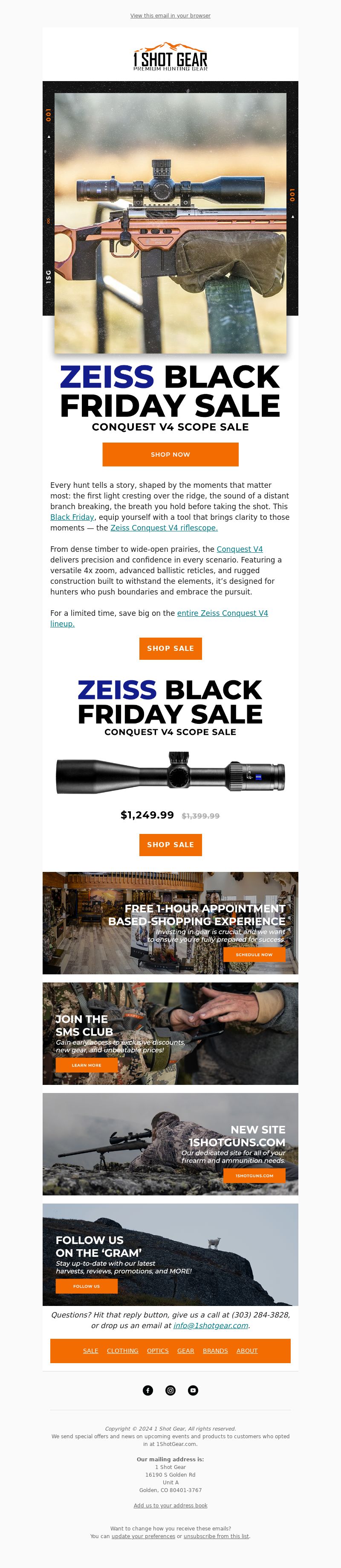Open the Instagram social icon
The height and width of the screenshot is (1568, 341).
tap(171, 1390)
